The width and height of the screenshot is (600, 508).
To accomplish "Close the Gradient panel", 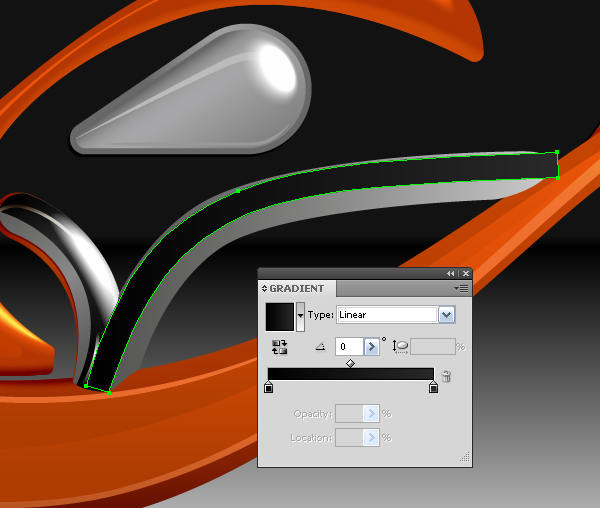I will 466,274.
